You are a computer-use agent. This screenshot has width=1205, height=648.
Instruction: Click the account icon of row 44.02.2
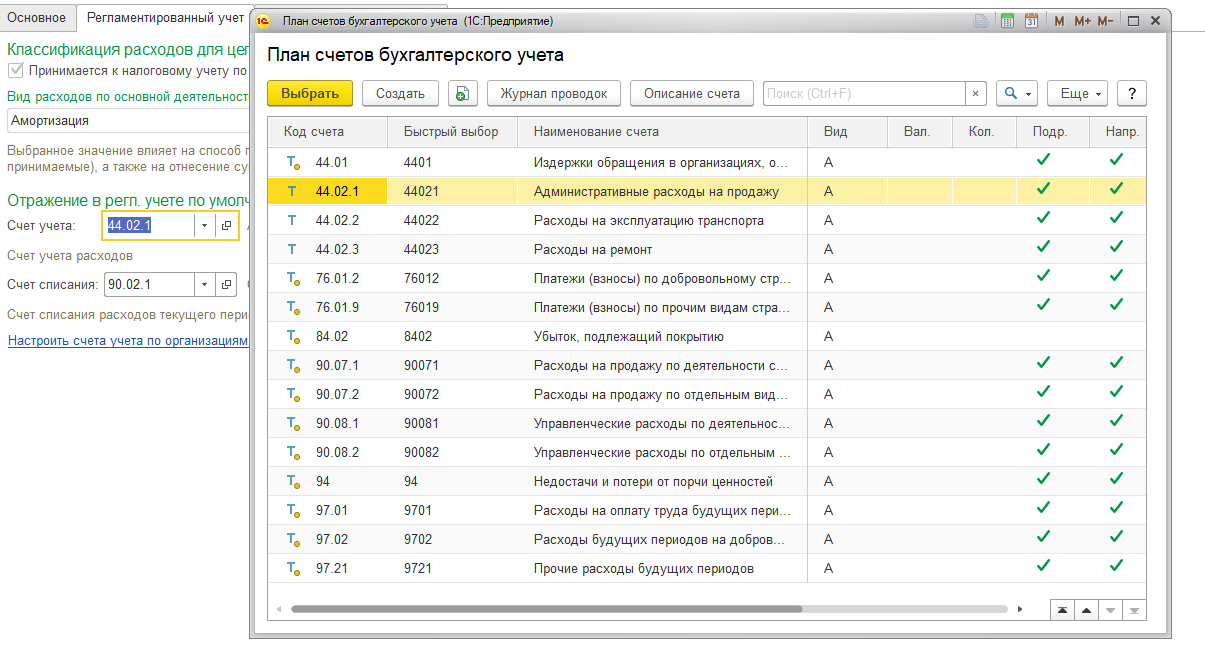[293, 220]
